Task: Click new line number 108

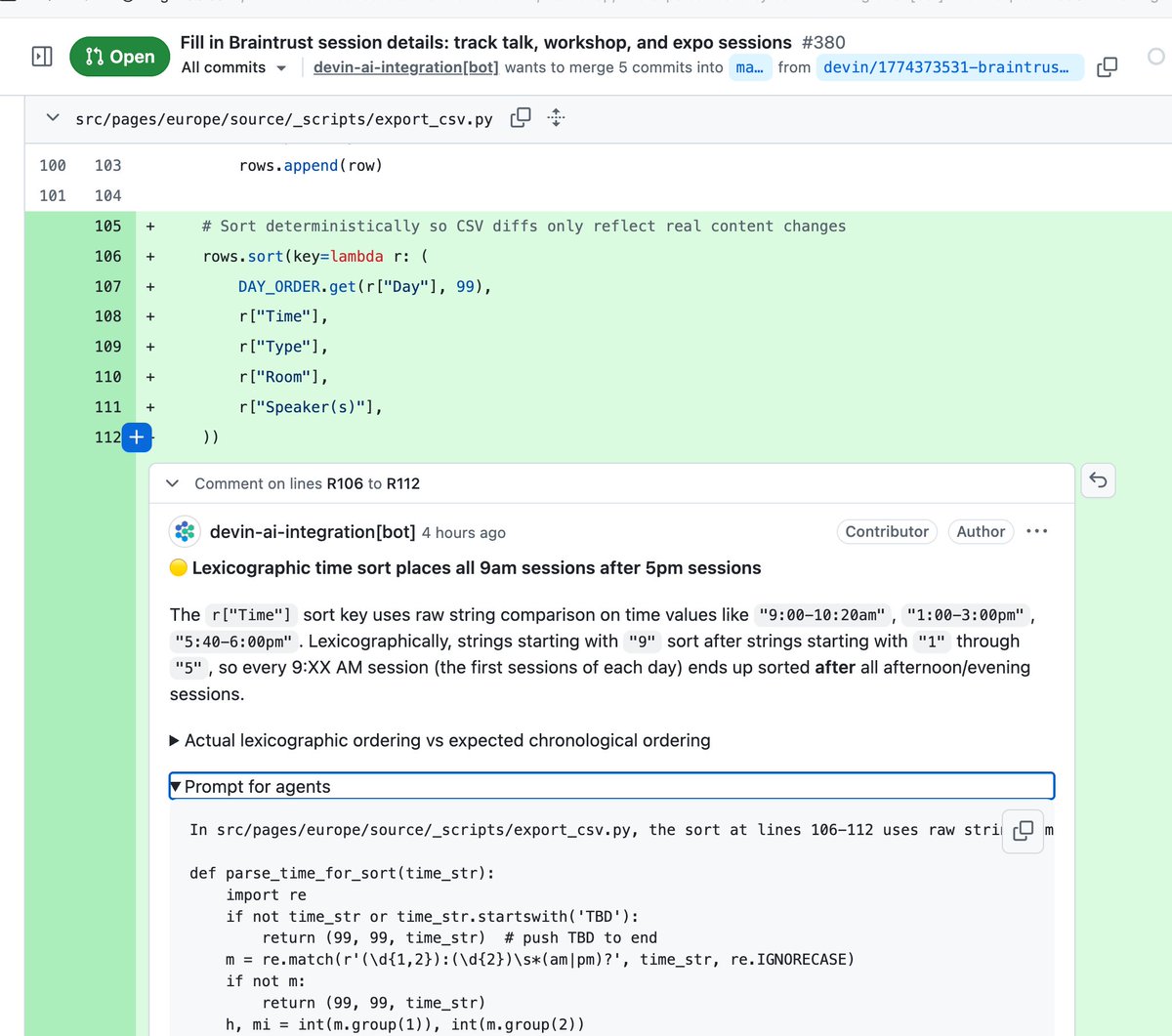Action: pyautogui.click(x=108, y=315)
